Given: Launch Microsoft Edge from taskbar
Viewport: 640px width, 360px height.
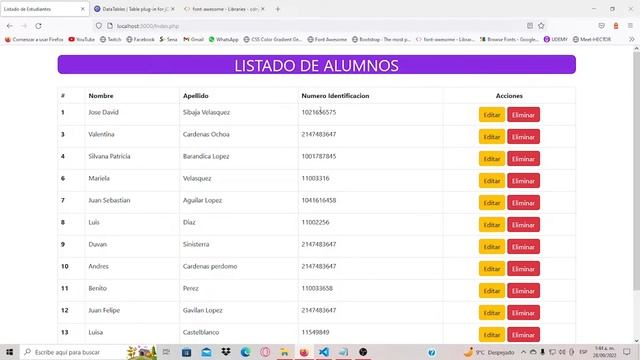Looking at the screenshot, I should 245,352.
